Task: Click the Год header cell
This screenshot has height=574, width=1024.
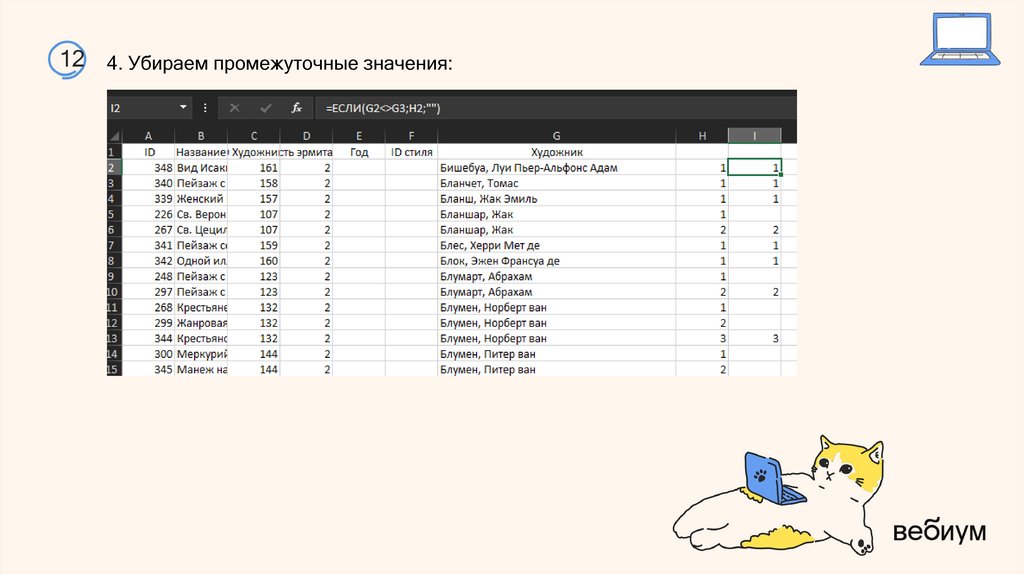Action: [x=359, y=152]
